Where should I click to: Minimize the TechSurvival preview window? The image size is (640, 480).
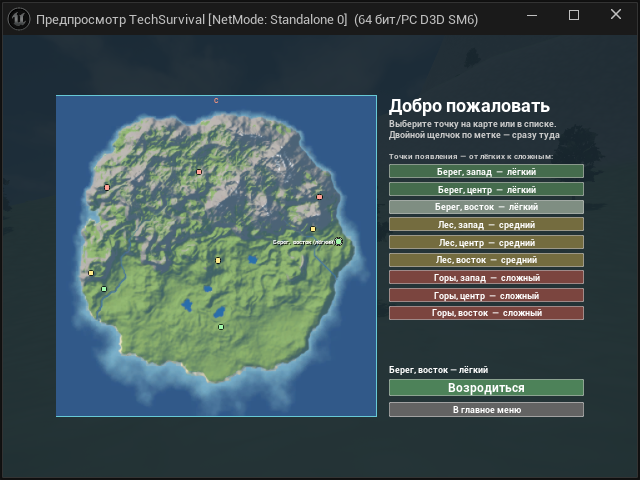click(x=532, y=16)
